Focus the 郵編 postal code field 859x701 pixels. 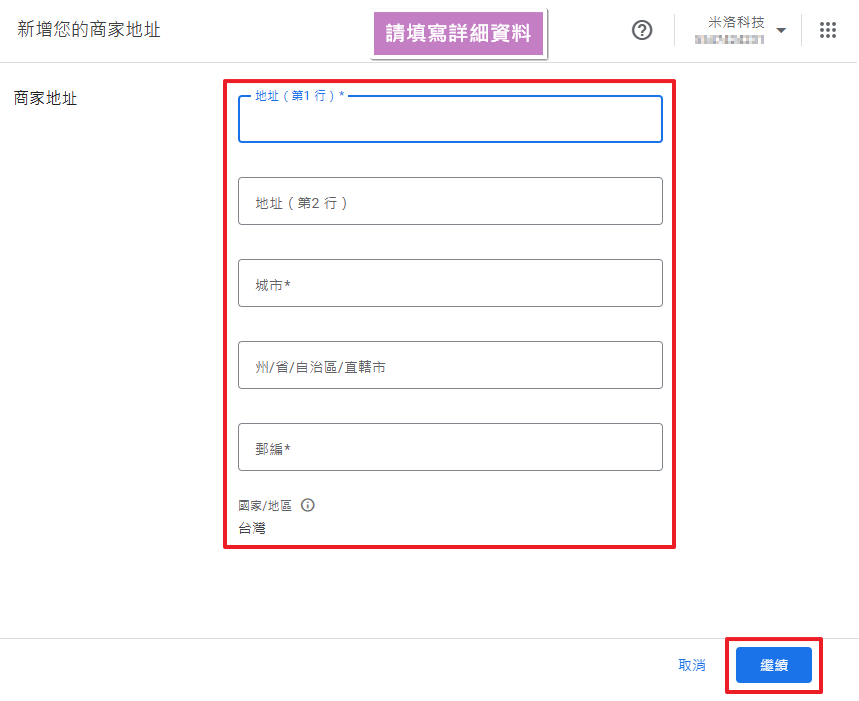point(450,447)
